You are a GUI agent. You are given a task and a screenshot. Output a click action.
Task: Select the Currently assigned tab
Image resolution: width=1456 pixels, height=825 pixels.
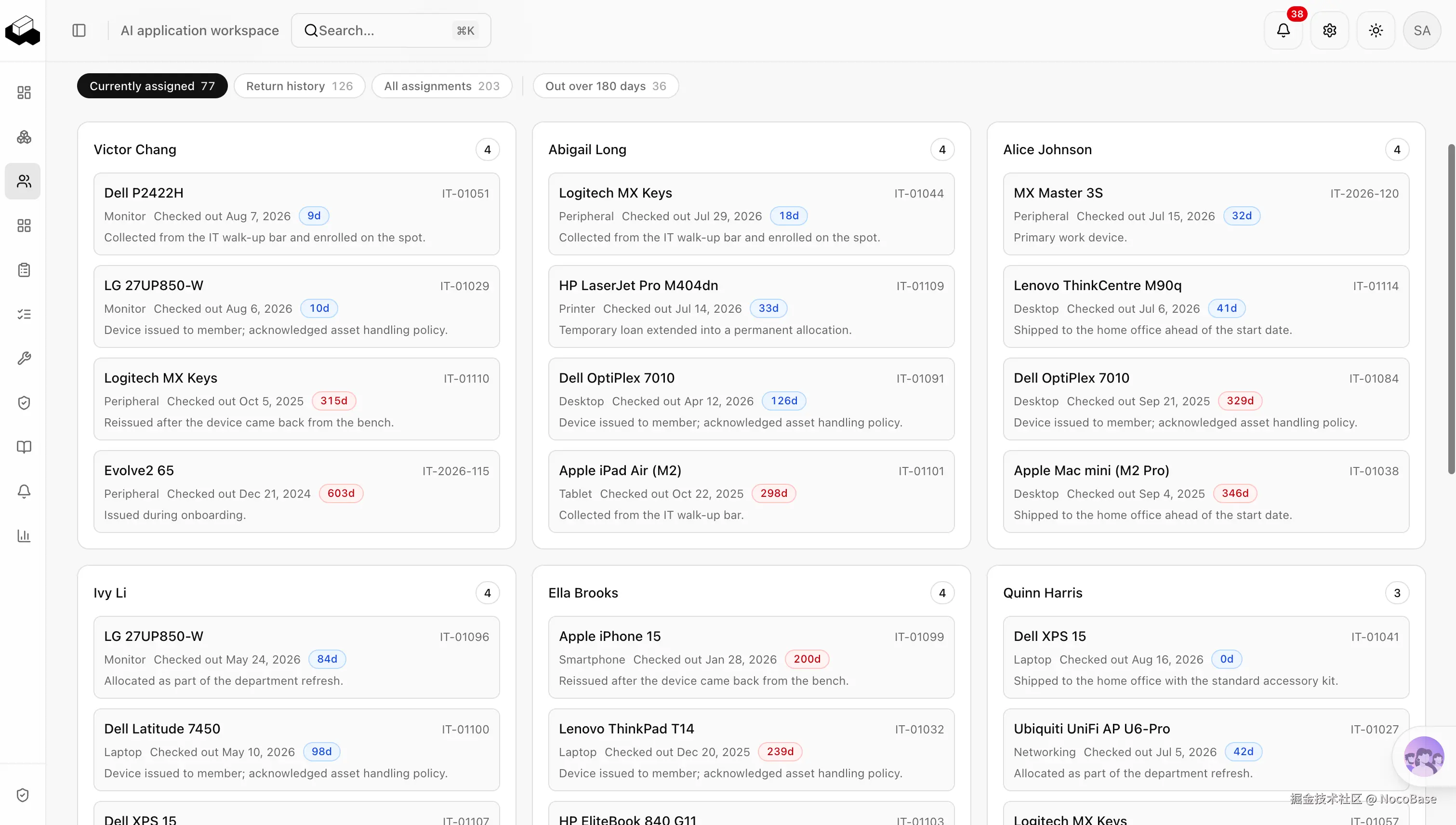pyautogui.click(x=152, y=86)
